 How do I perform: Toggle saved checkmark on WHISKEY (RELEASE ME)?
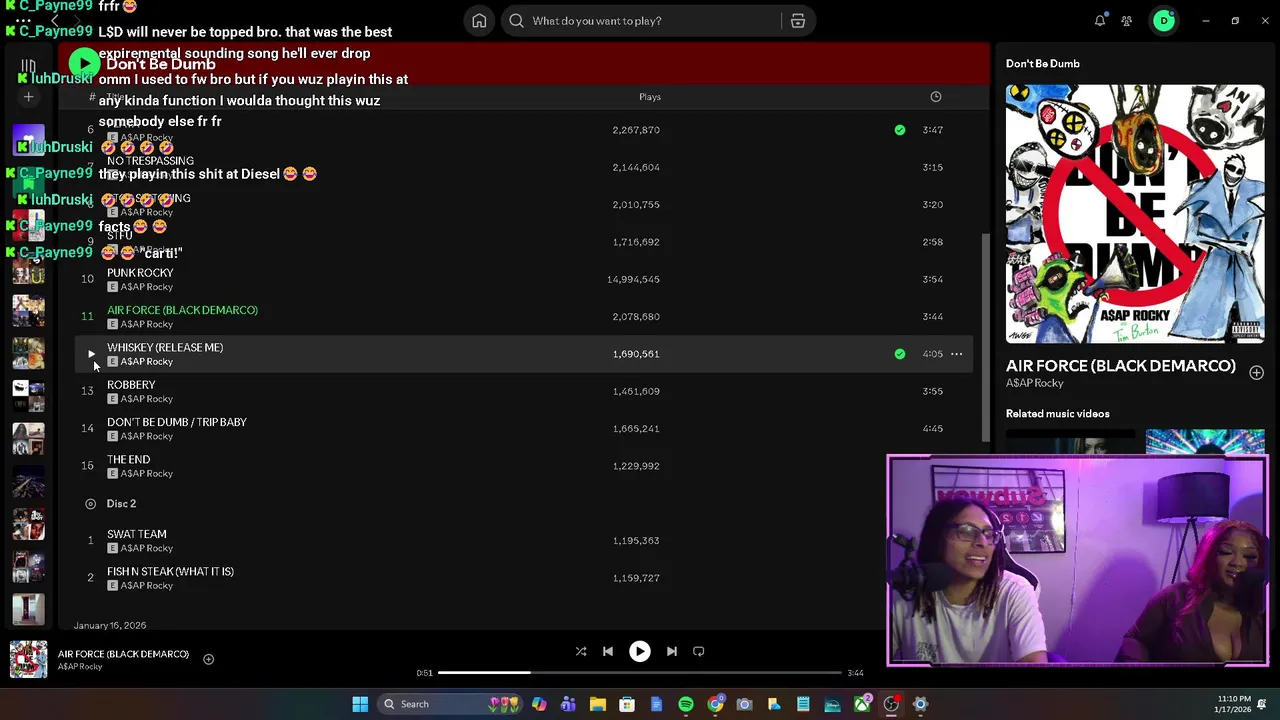pos(900,354)
